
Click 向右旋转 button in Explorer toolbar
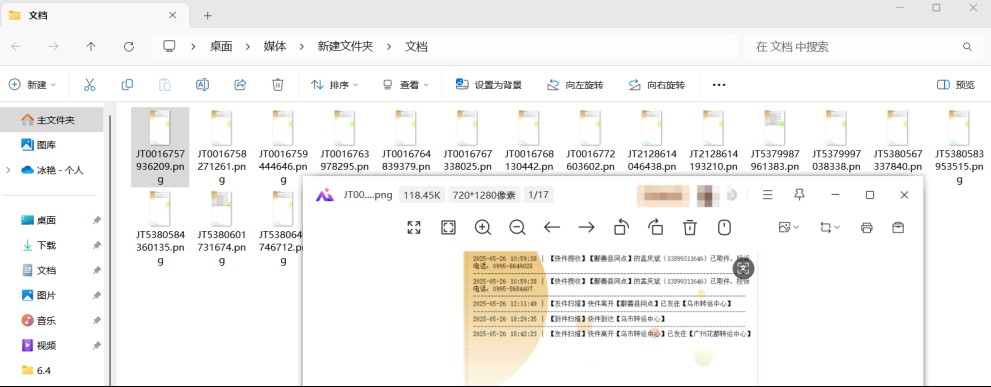coord(657,84)
